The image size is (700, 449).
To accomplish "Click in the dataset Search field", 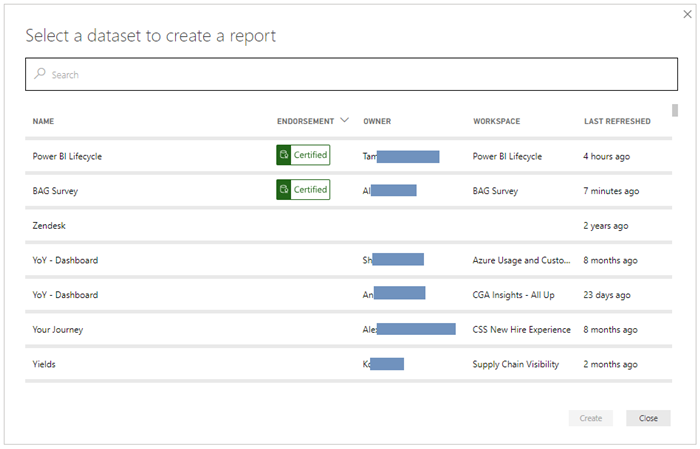I will (x=350, y=75).
